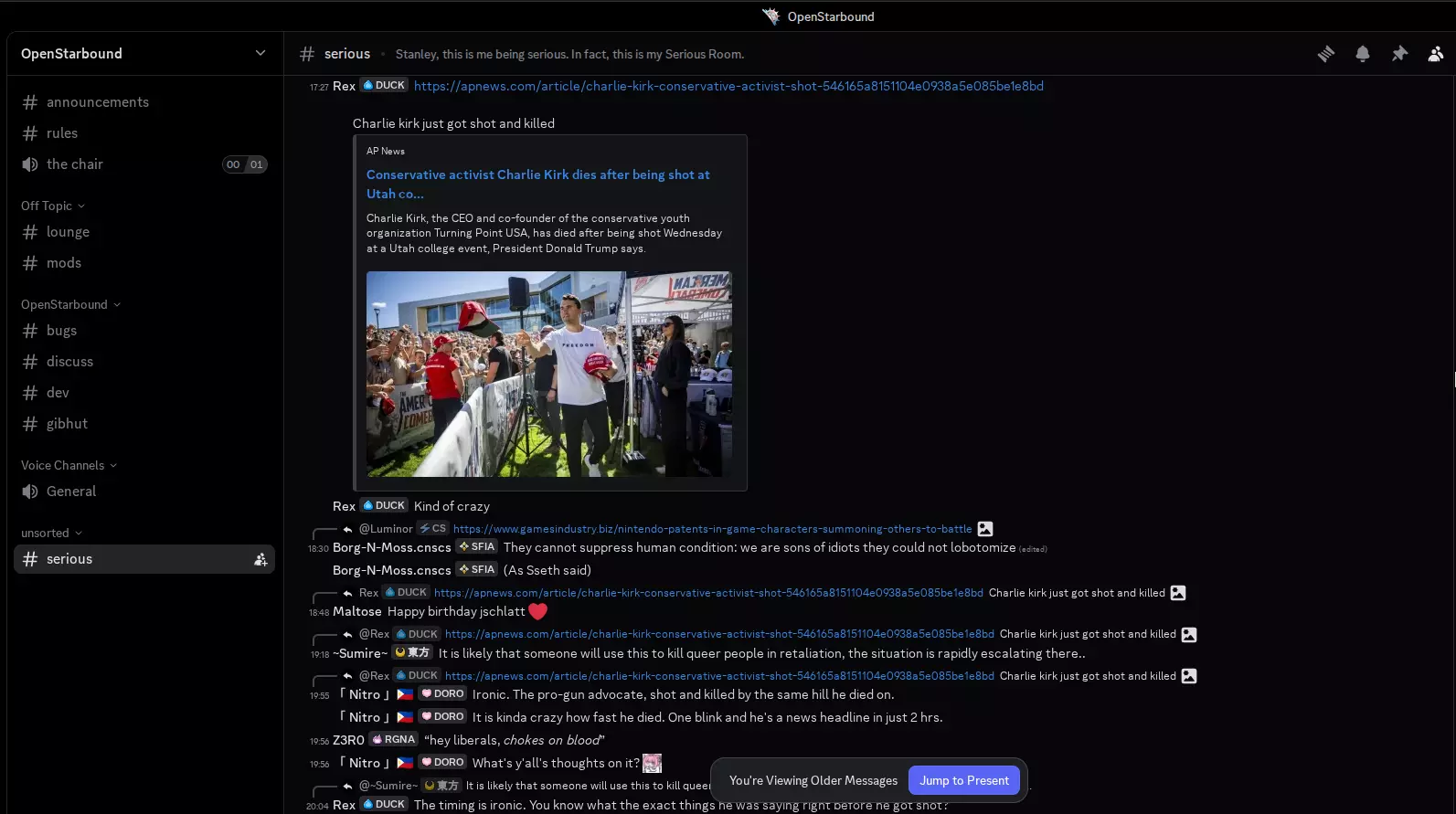Open the embedded Charlie Kirk article photo
Viewport: 1456px width, 814px height.
click(548, 374)
